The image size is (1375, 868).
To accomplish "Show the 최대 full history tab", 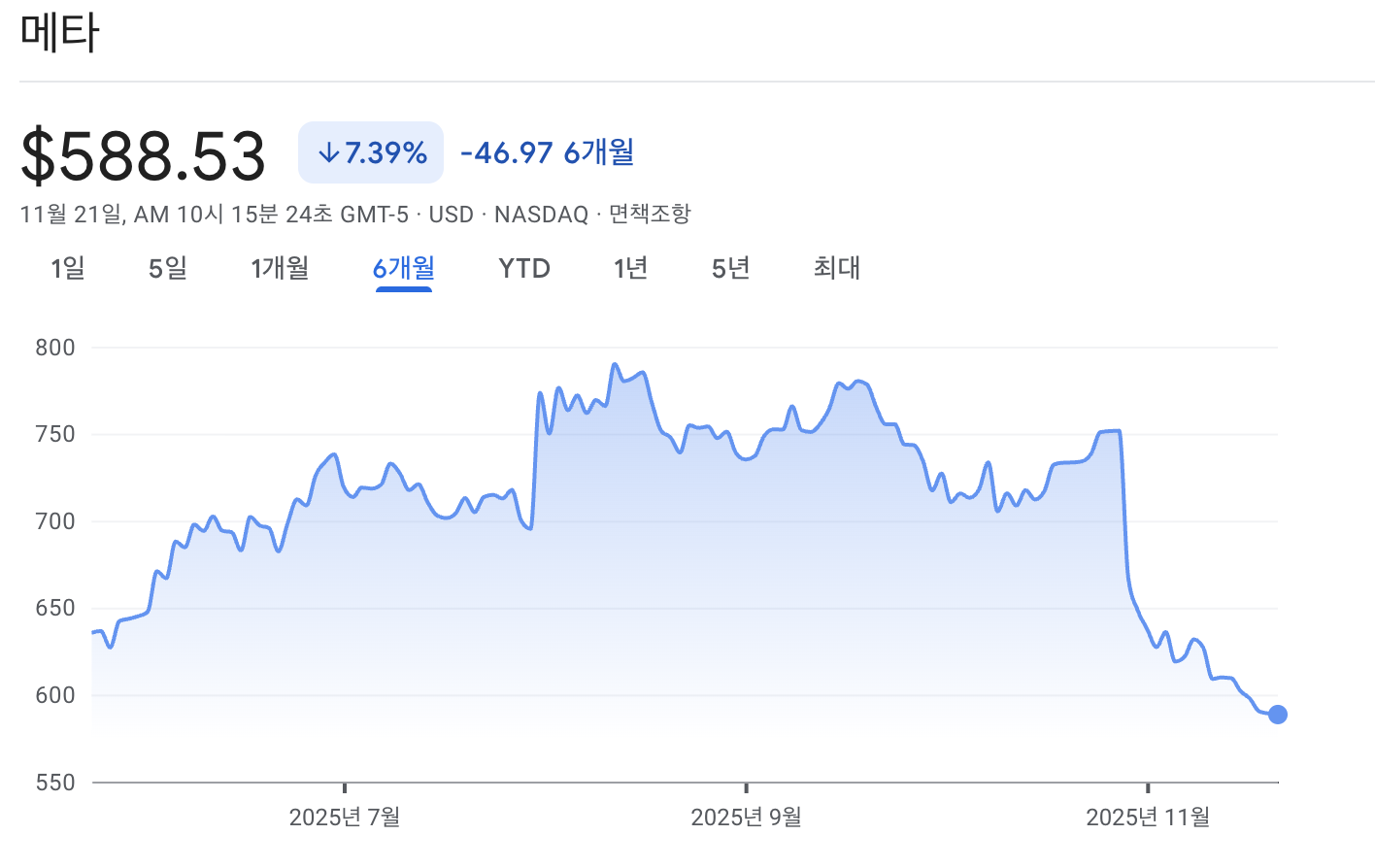I will click(x=837, y=268).
